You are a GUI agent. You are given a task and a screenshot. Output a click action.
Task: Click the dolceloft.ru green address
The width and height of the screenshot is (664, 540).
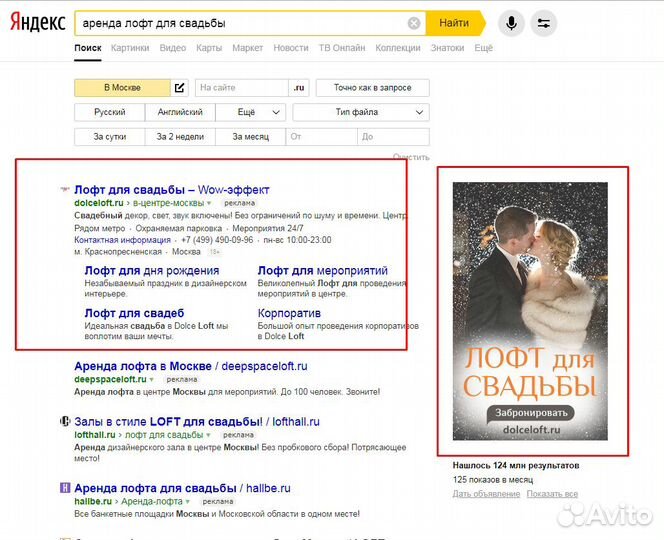tap(99, 203)
